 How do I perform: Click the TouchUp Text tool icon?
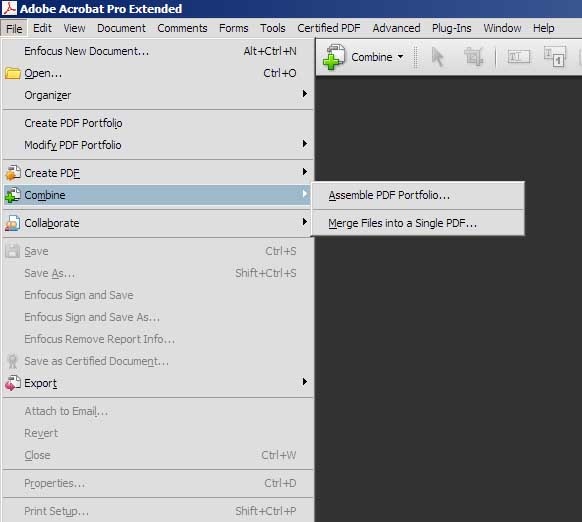(519, 57)
